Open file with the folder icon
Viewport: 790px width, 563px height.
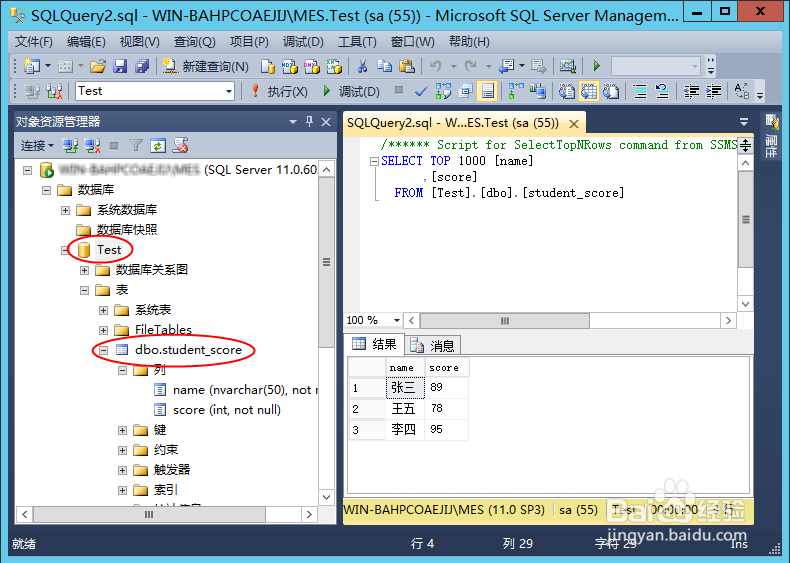point(98,66)
